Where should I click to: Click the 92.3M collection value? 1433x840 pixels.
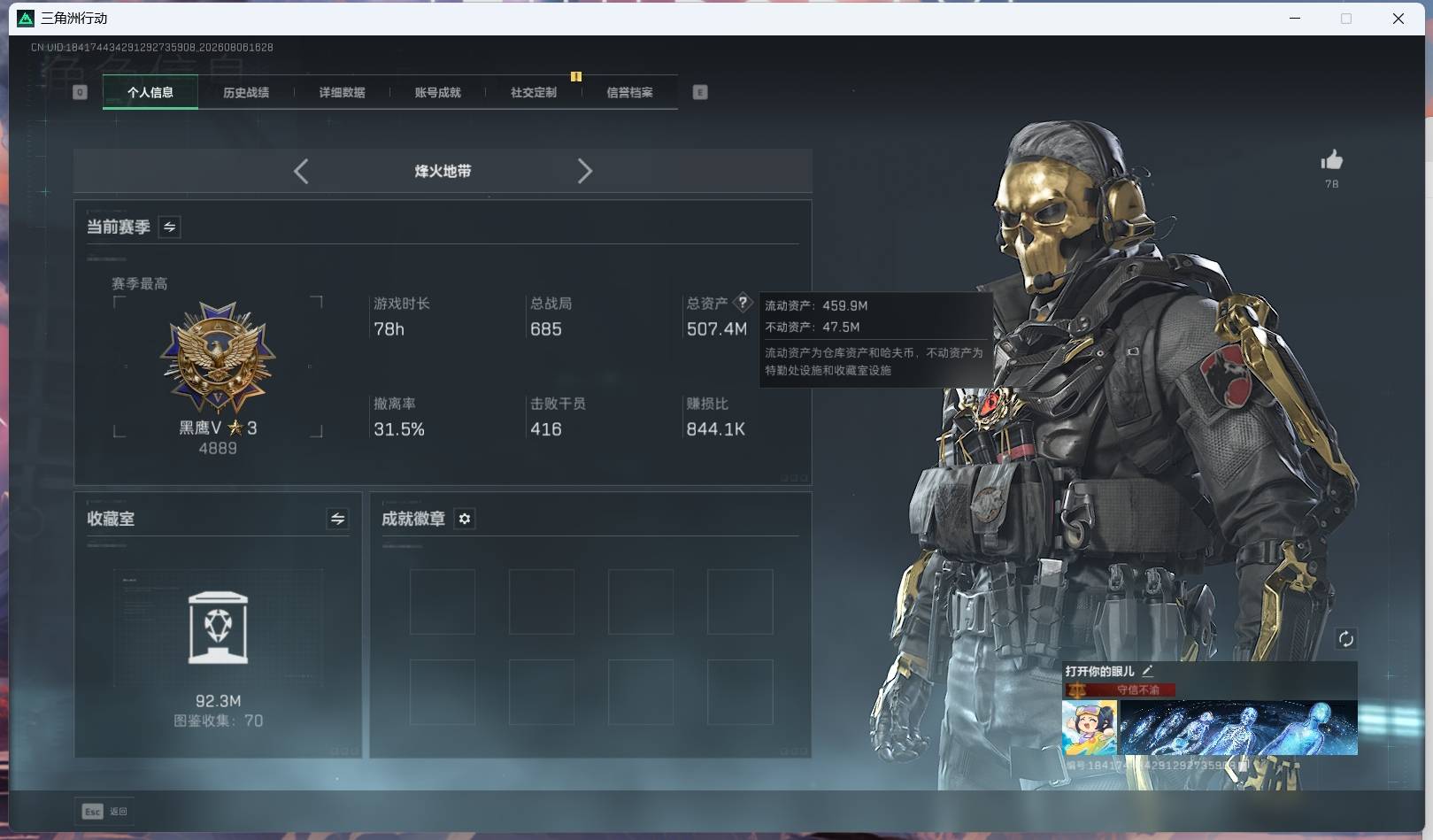tap(218, 701)
